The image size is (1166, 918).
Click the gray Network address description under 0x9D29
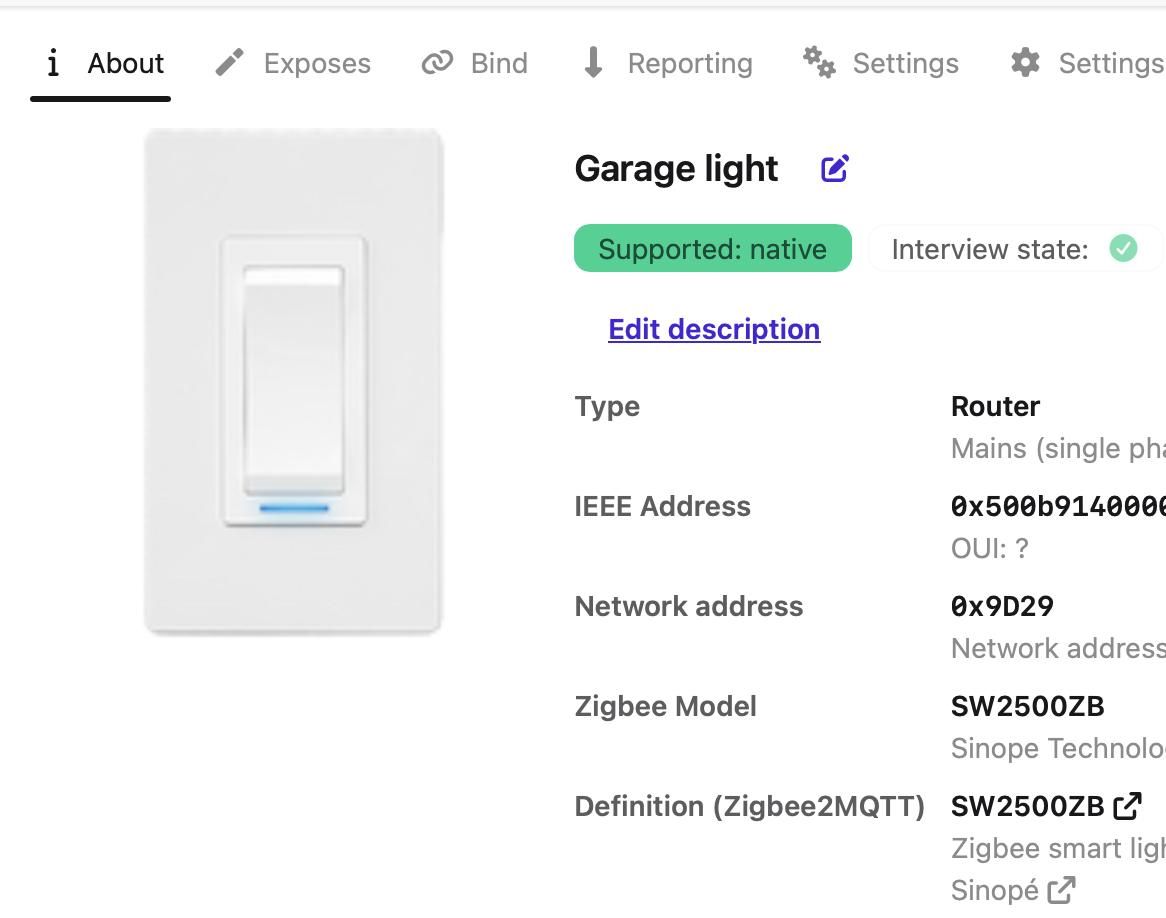1058,648
